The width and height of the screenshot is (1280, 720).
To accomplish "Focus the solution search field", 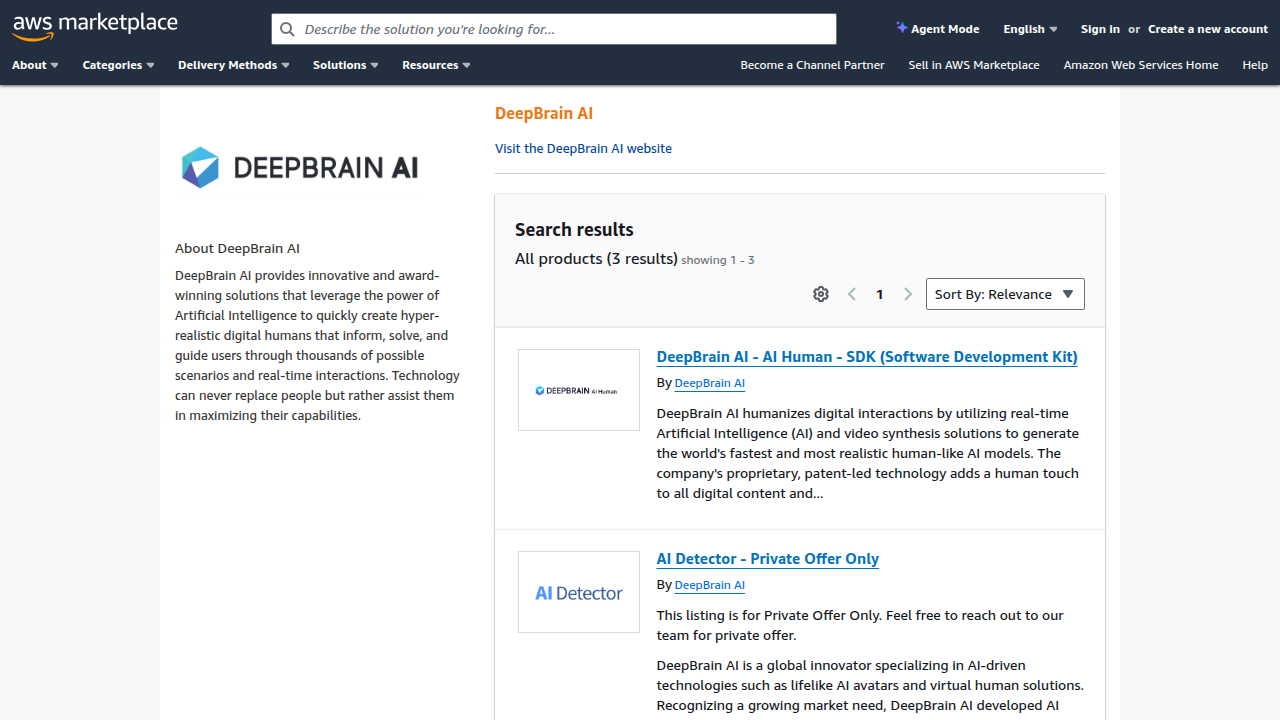I will pos(554,29).
